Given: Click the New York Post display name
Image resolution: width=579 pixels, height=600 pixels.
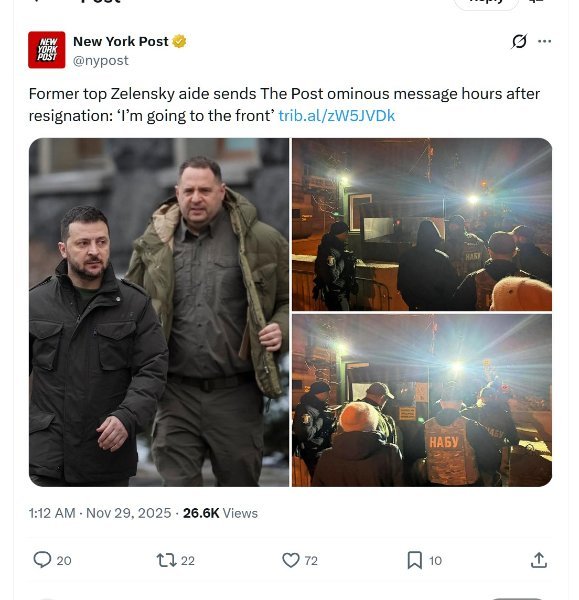Looking at the screenshot, I should click(x=121, y=41).
